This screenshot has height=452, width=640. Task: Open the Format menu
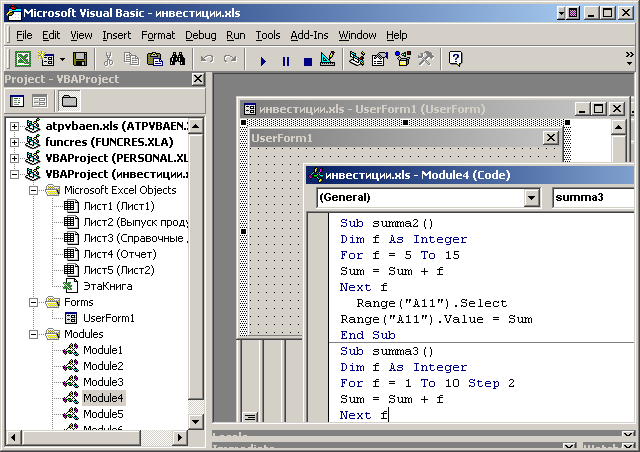click(158, 36)
